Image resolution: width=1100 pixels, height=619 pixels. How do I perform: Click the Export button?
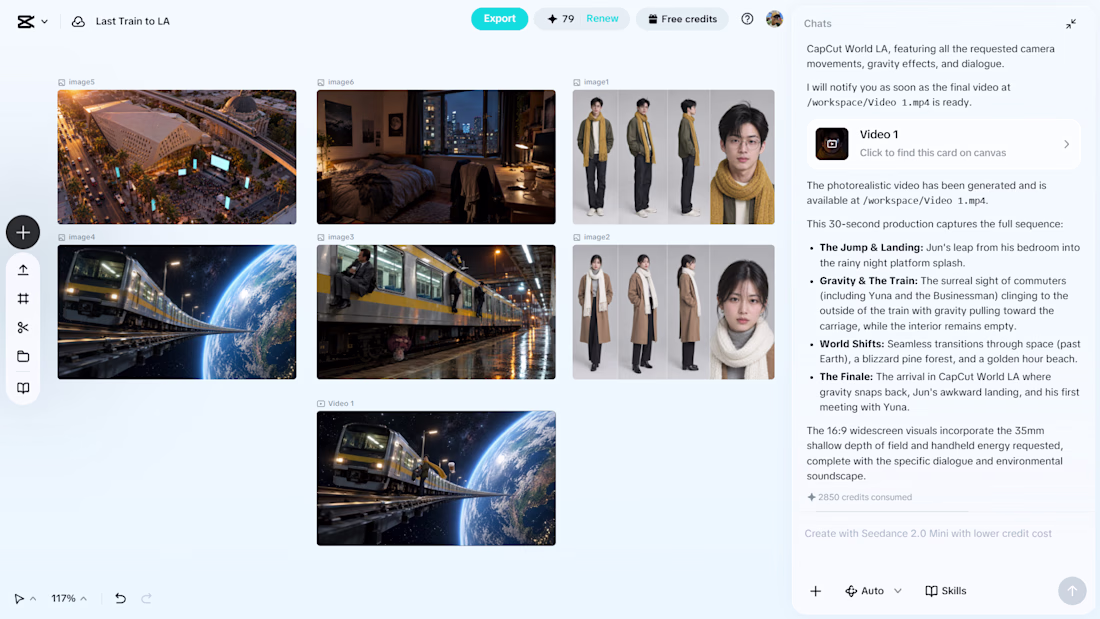(499, 19)
